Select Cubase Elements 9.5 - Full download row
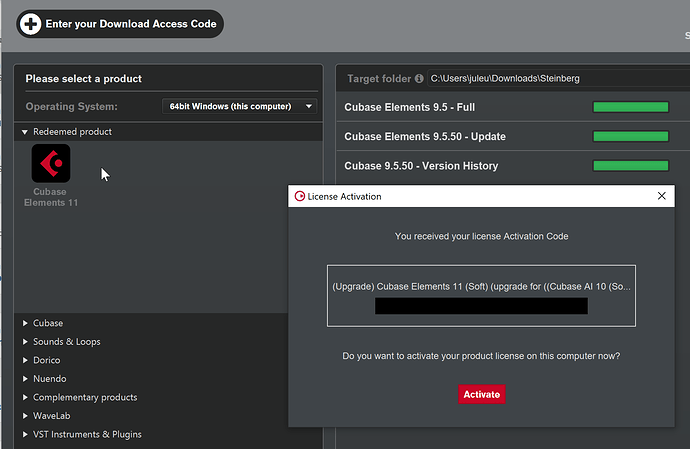 (513, 107)
